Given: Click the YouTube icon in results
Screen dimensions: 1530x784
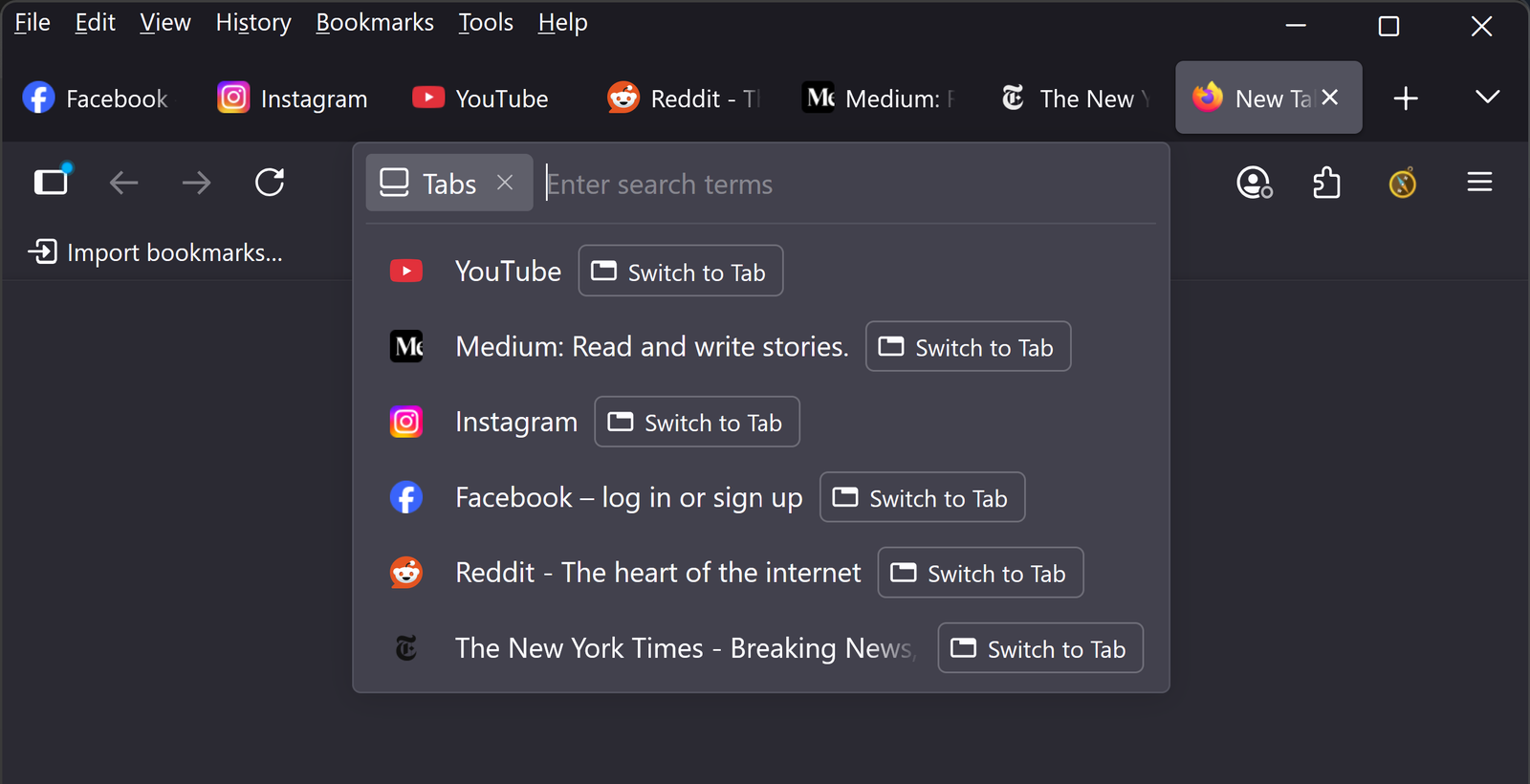Looking at the screenshot, I should point(406,272).
